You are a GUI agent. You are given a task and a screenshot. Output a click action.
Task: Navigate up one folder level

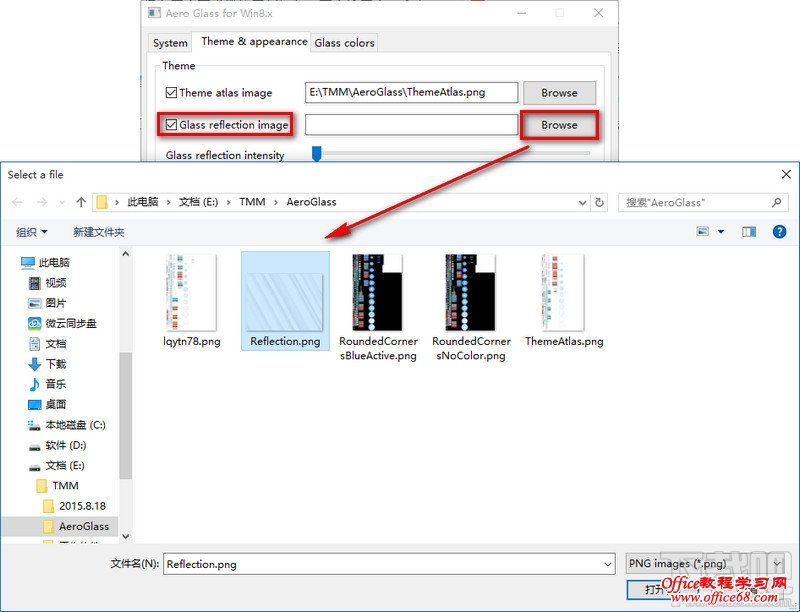(81, 202)
